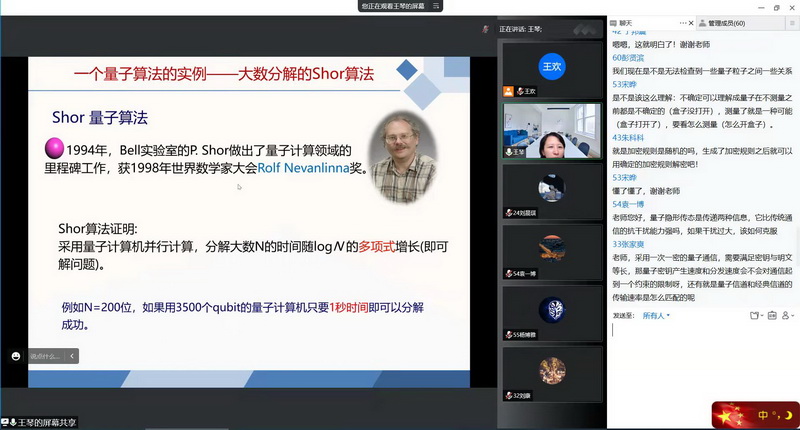Click in the chat message input area
The height and width of the screenshot is (430, 800).
(x=700, y=360)
